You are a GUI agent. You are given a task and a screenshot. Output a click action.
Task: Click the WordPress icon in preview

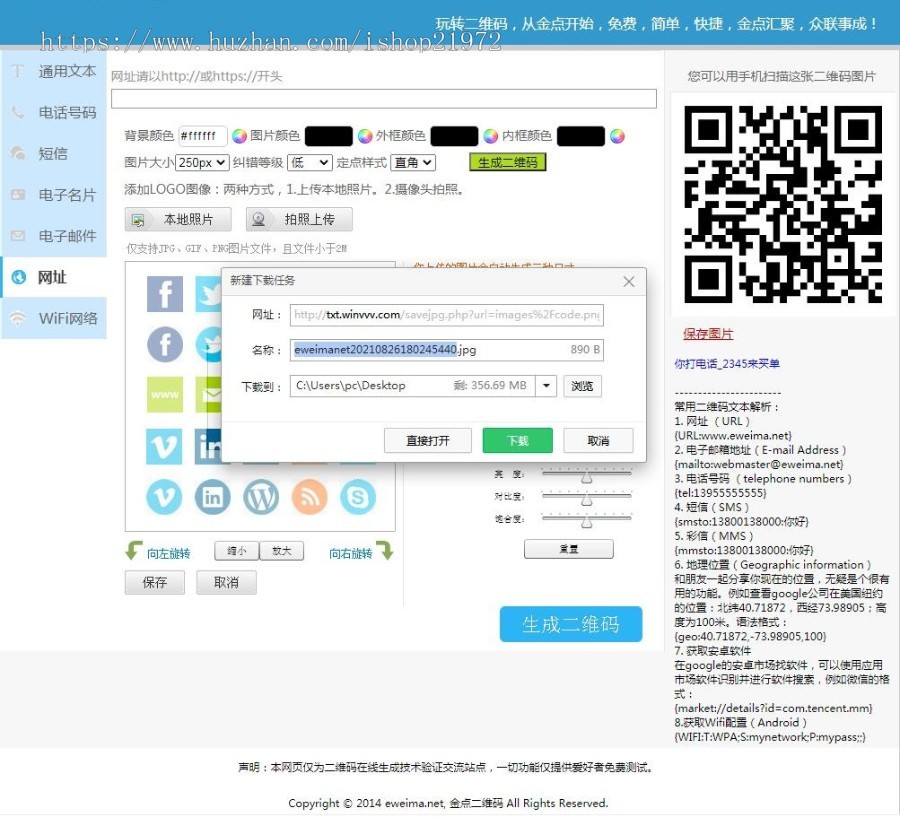[x=261, y=497]
